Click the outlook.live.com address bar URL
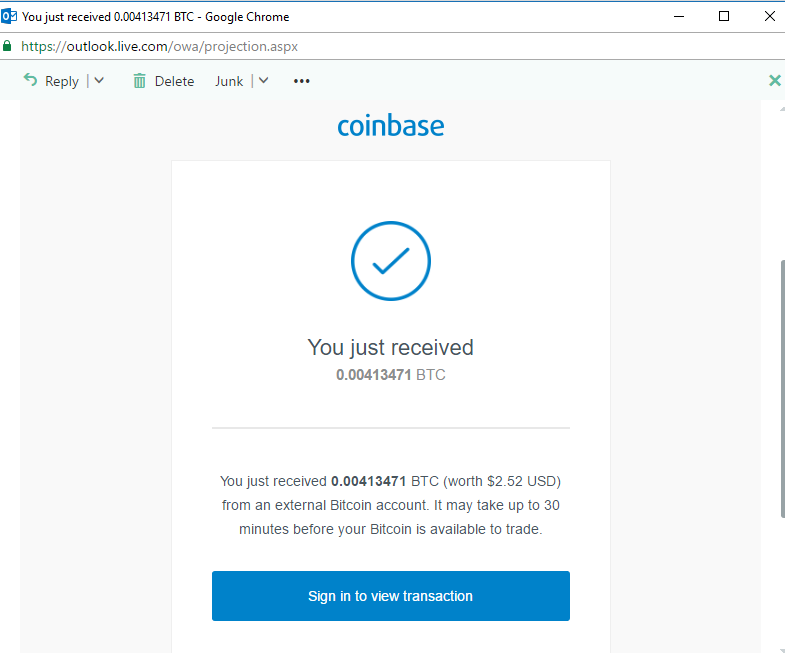Screen dimensions: 785x653 pyautogui.click(x=159, y=46)
